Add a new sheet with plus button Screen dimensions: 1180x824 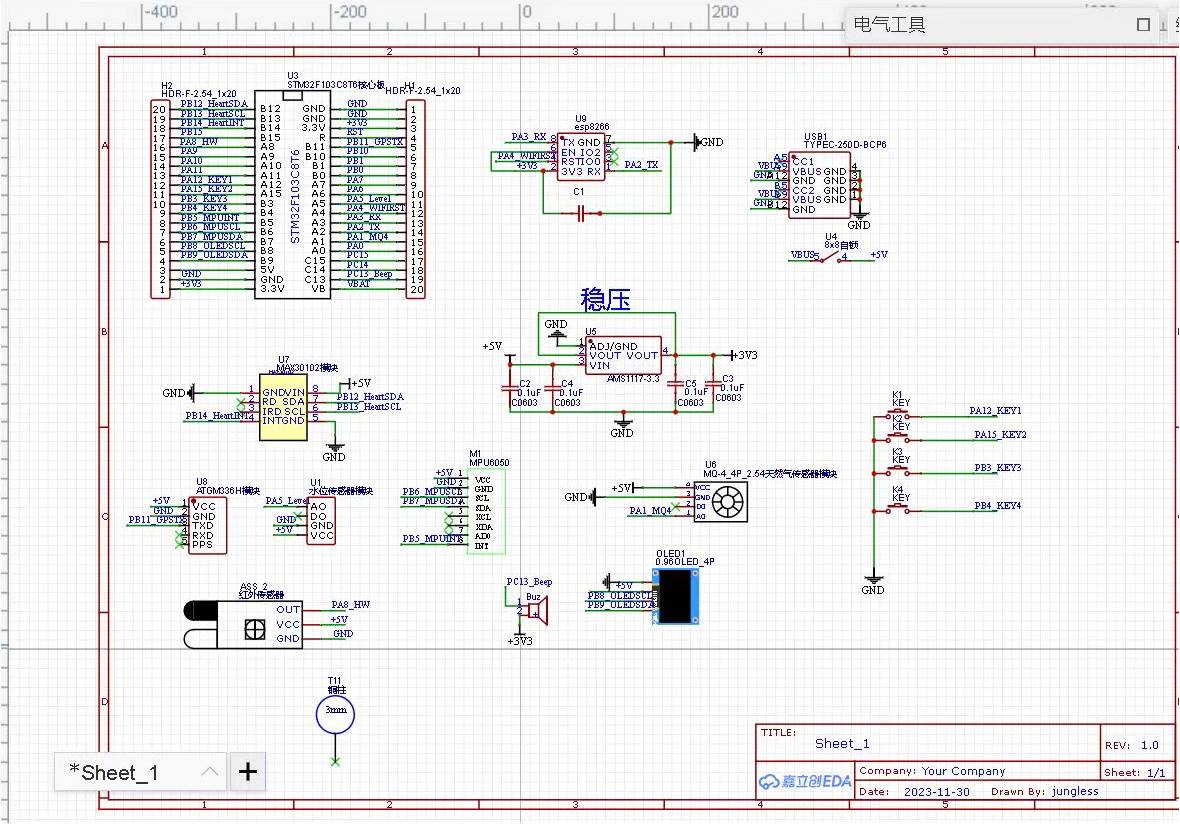pyautogui.click(x=248, y=772)
